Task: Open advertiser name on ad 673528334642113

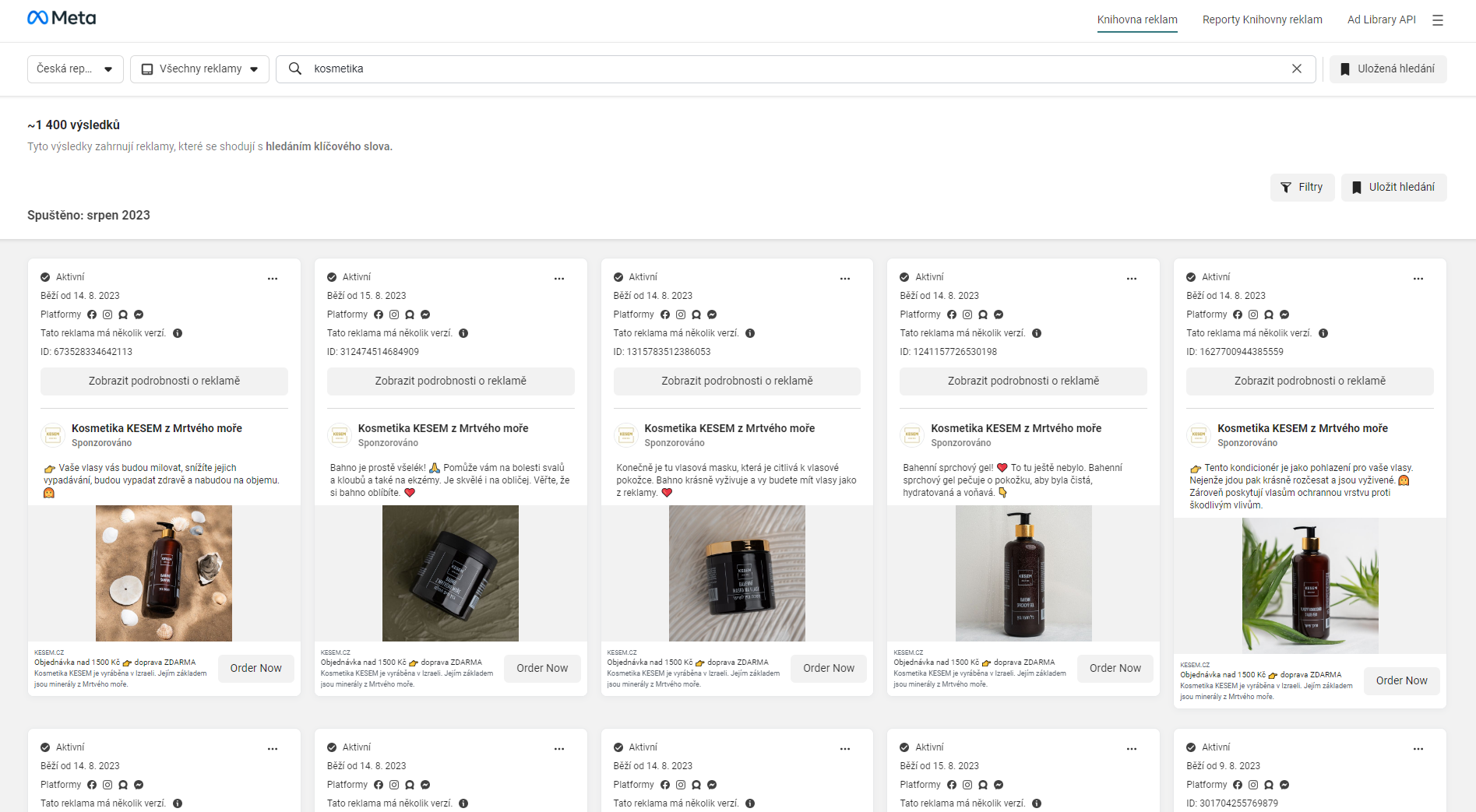Action: click(157, 428)
